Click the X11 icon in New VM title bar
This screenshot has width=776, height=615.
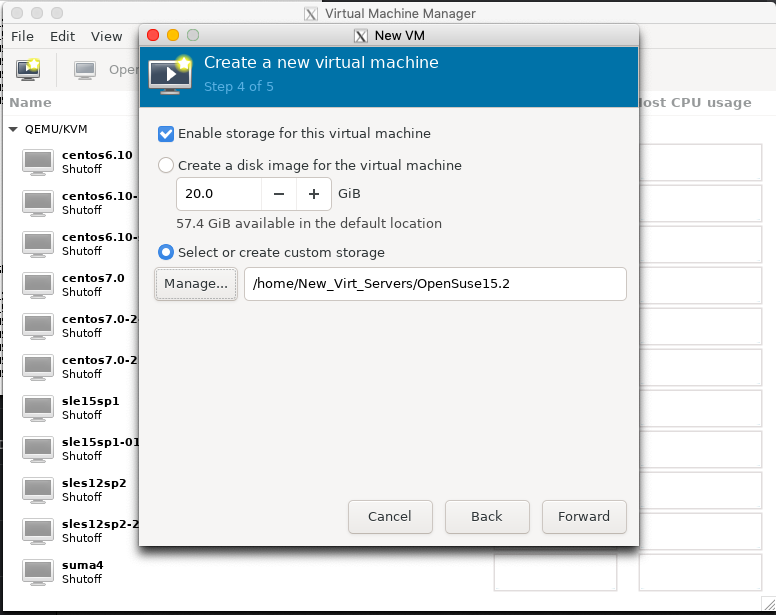click(361, 36)
